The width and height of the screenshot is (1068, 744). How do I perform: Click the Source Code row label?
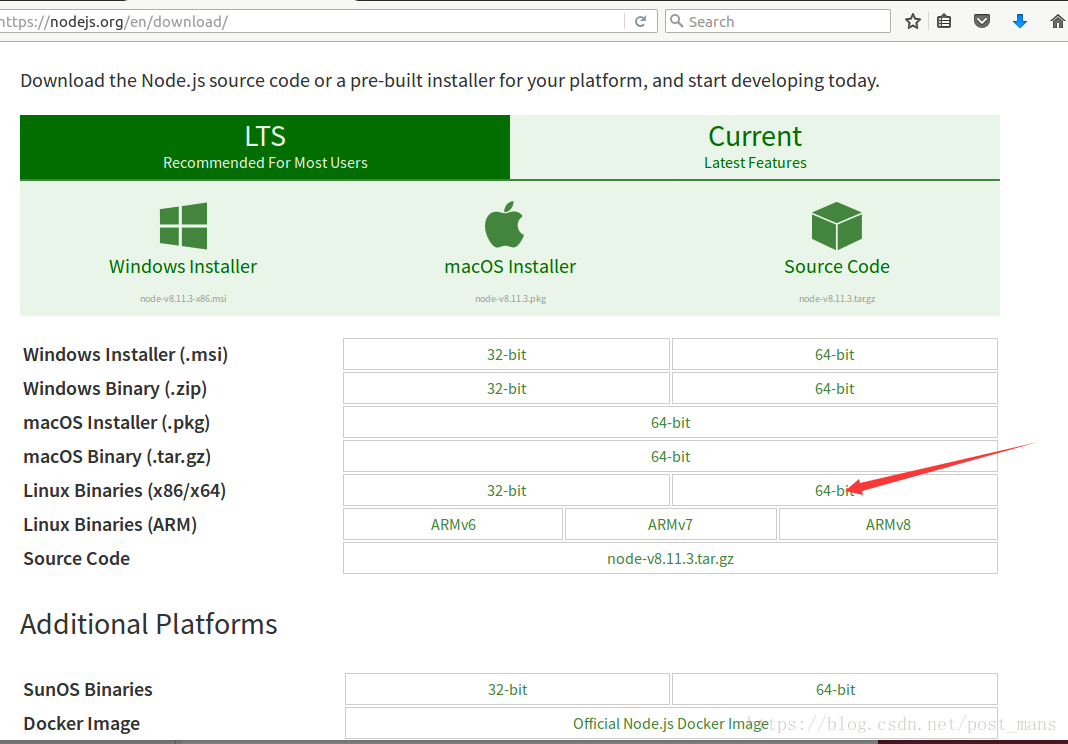(x=76, y=559)
